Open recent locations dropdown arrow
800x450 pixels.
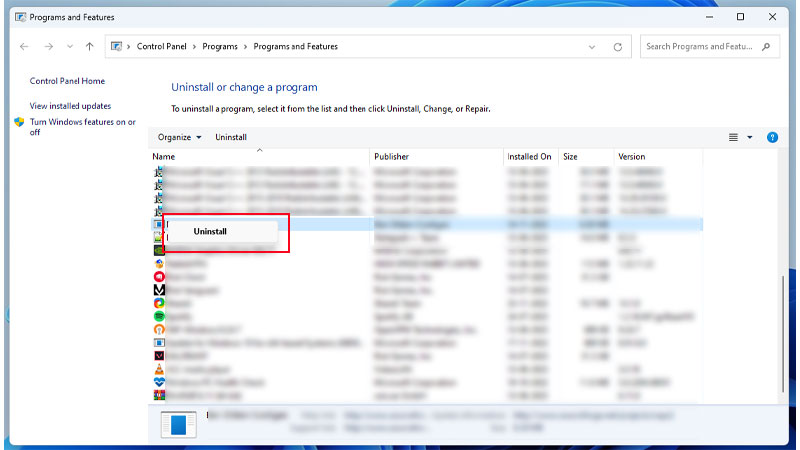click(69, 46)
